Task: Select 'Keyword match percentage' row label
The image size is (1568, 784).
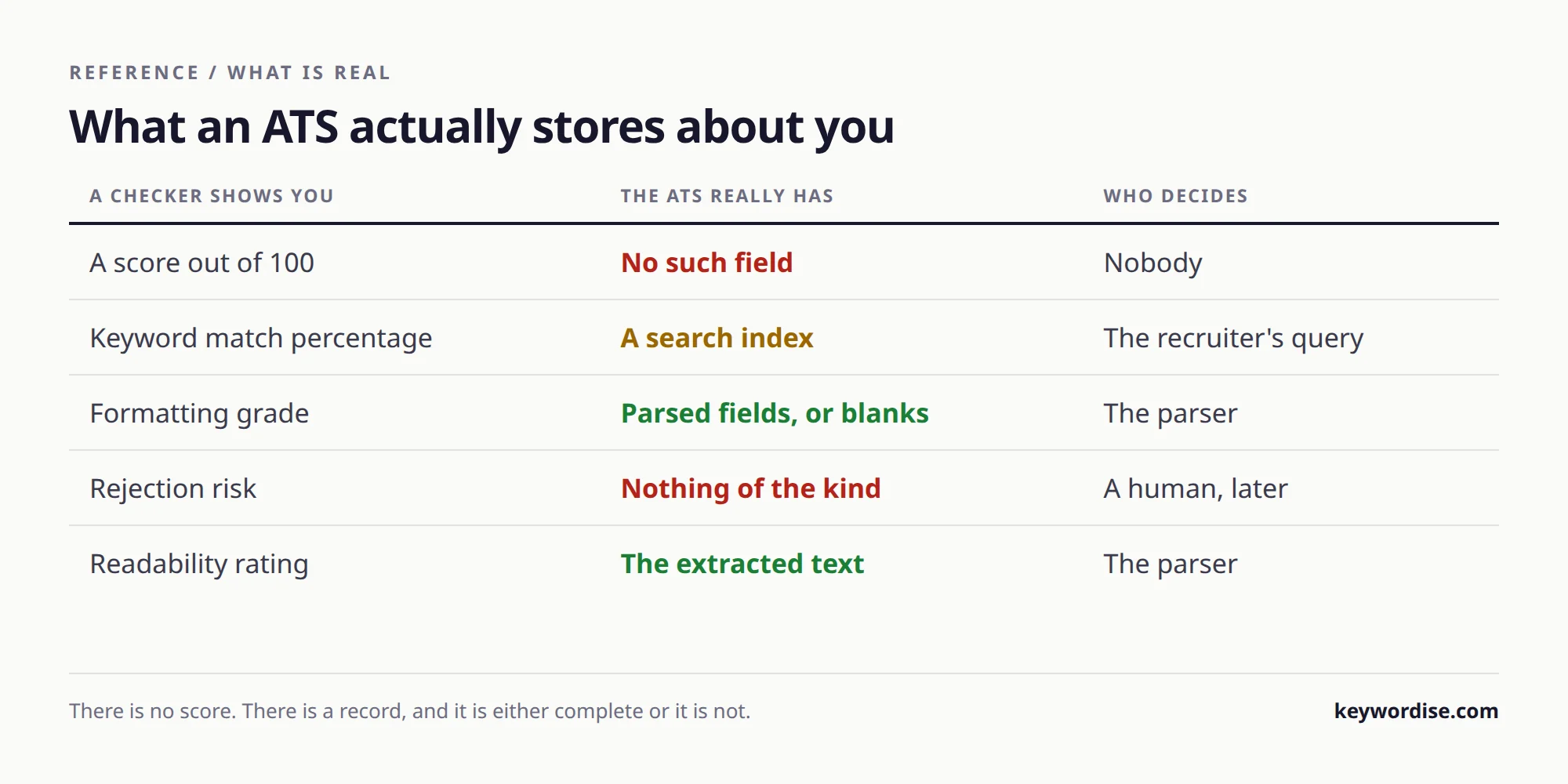Action: point(260,338)
